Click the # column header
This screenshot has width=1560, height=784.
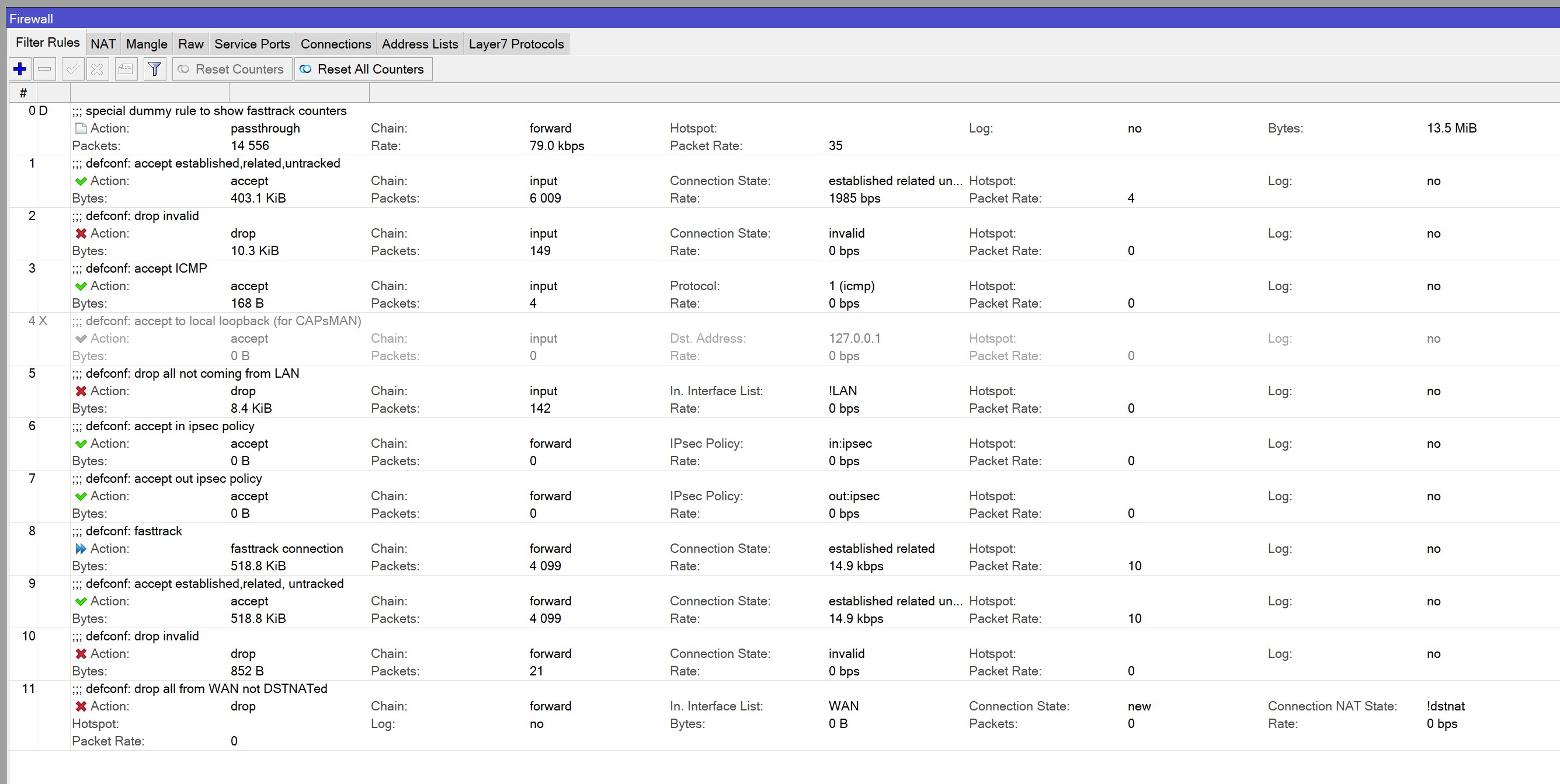tap(23, 93)
